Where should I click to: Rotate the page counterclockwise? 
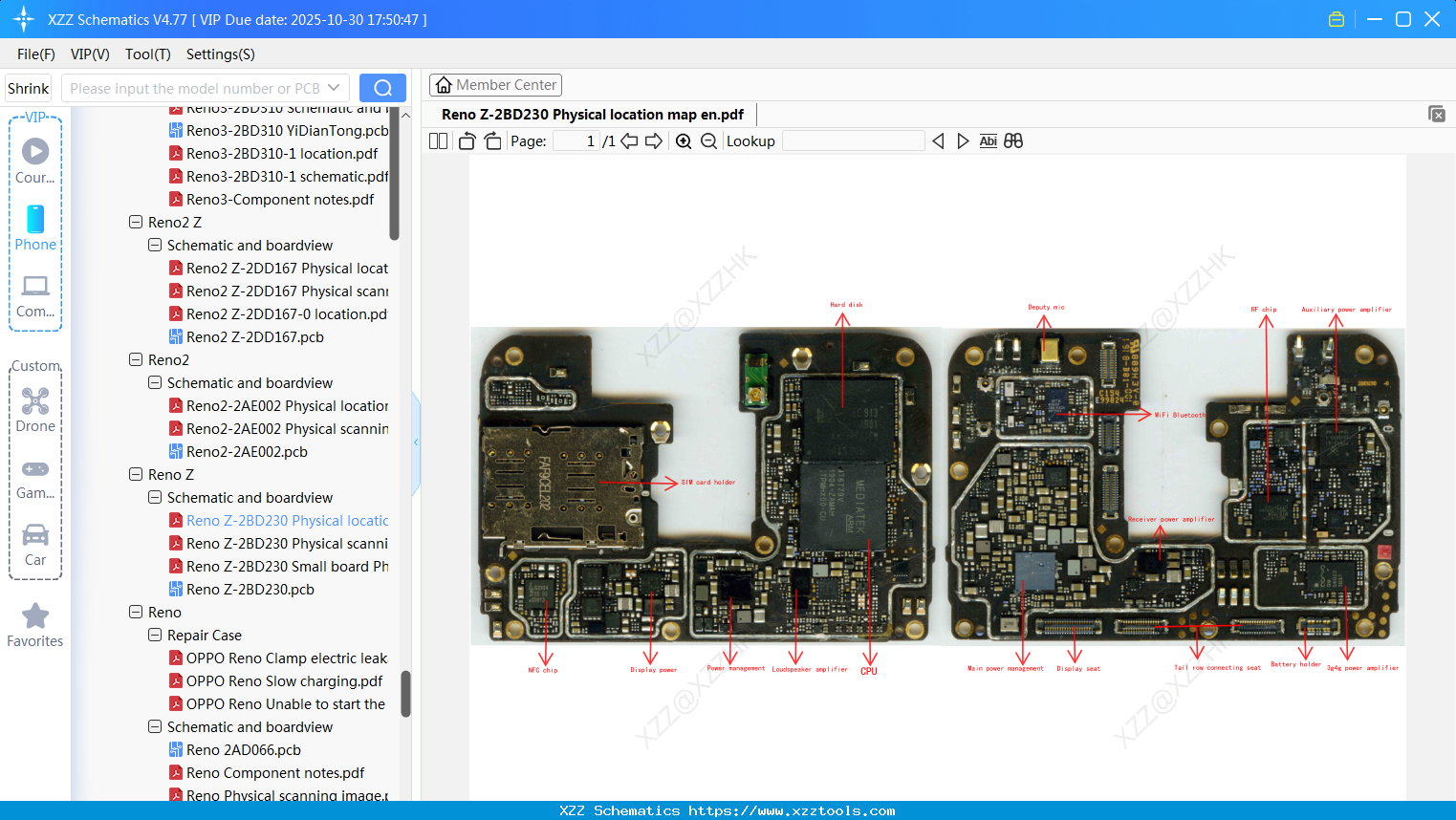click(x=467, y=141)
